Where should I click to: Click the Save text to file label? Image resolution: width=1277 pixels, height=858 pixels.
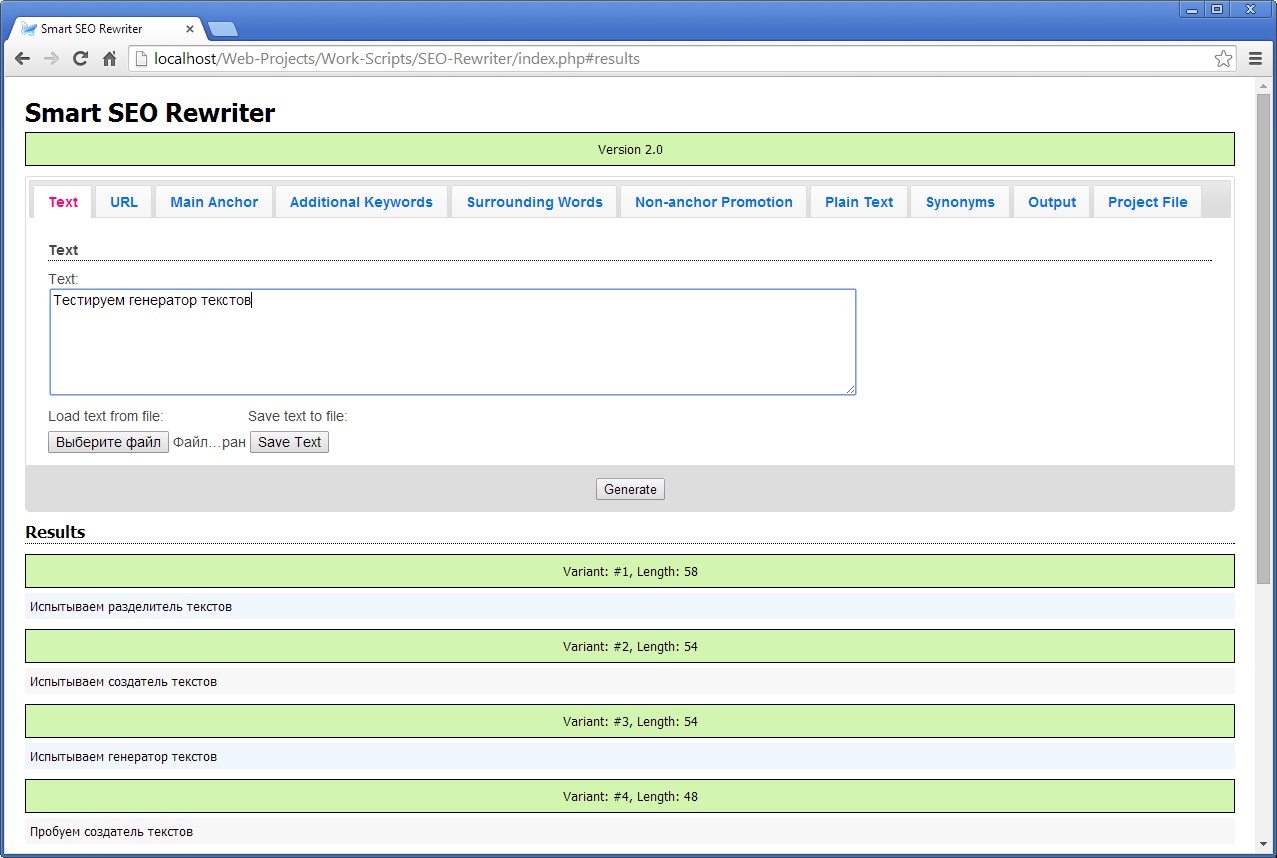(297, 416)
